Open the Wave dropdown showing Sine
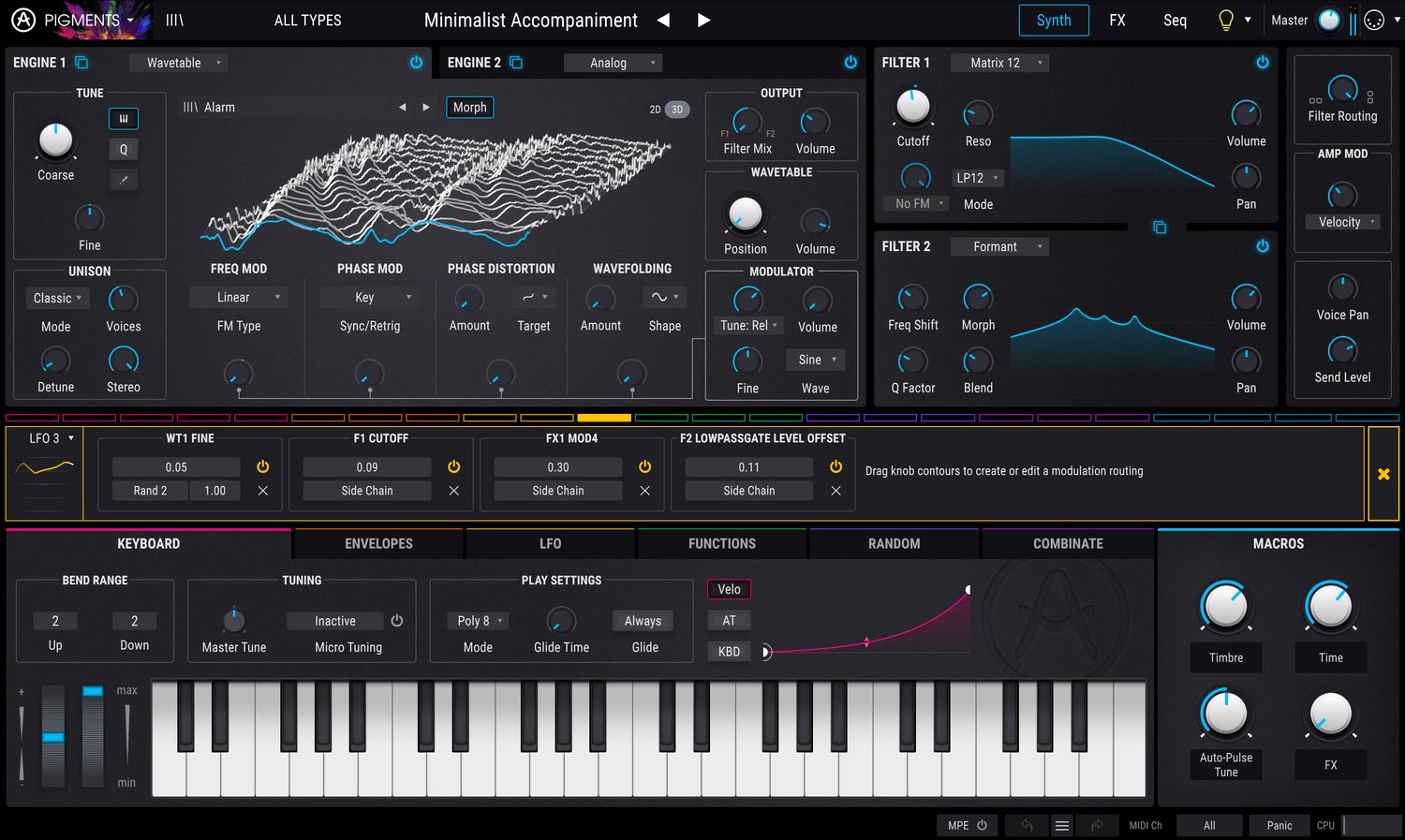The image size is (1405, 840). (814, 359)
